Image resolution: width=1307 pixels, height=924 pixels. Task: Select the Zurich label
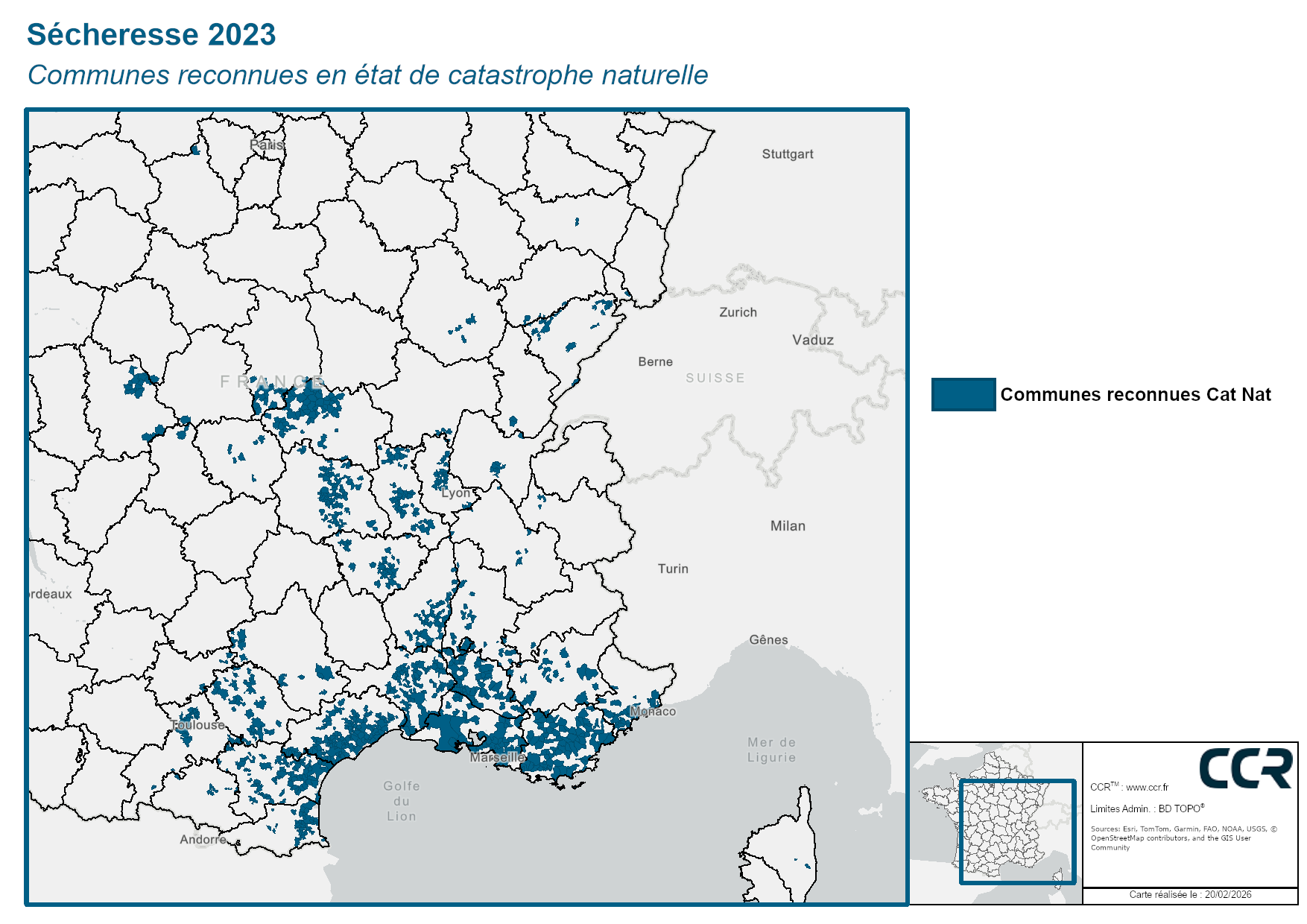738,312
